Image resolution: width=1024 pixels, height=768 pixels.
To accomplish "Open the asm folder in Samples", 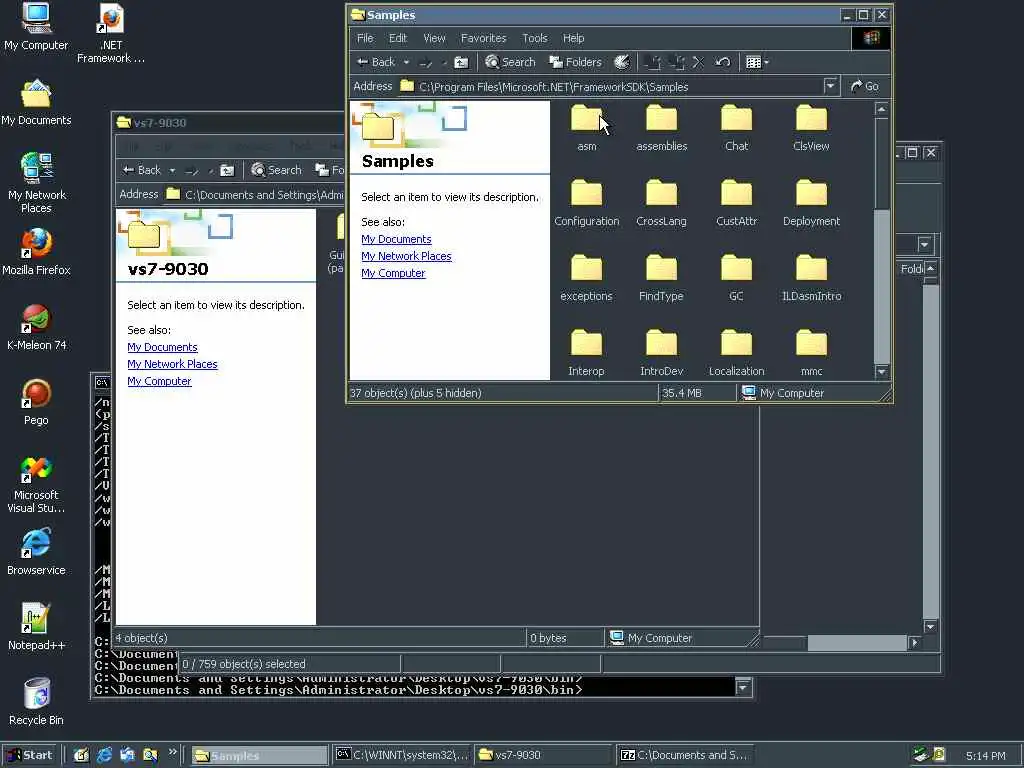I will [x=586, y=128].
